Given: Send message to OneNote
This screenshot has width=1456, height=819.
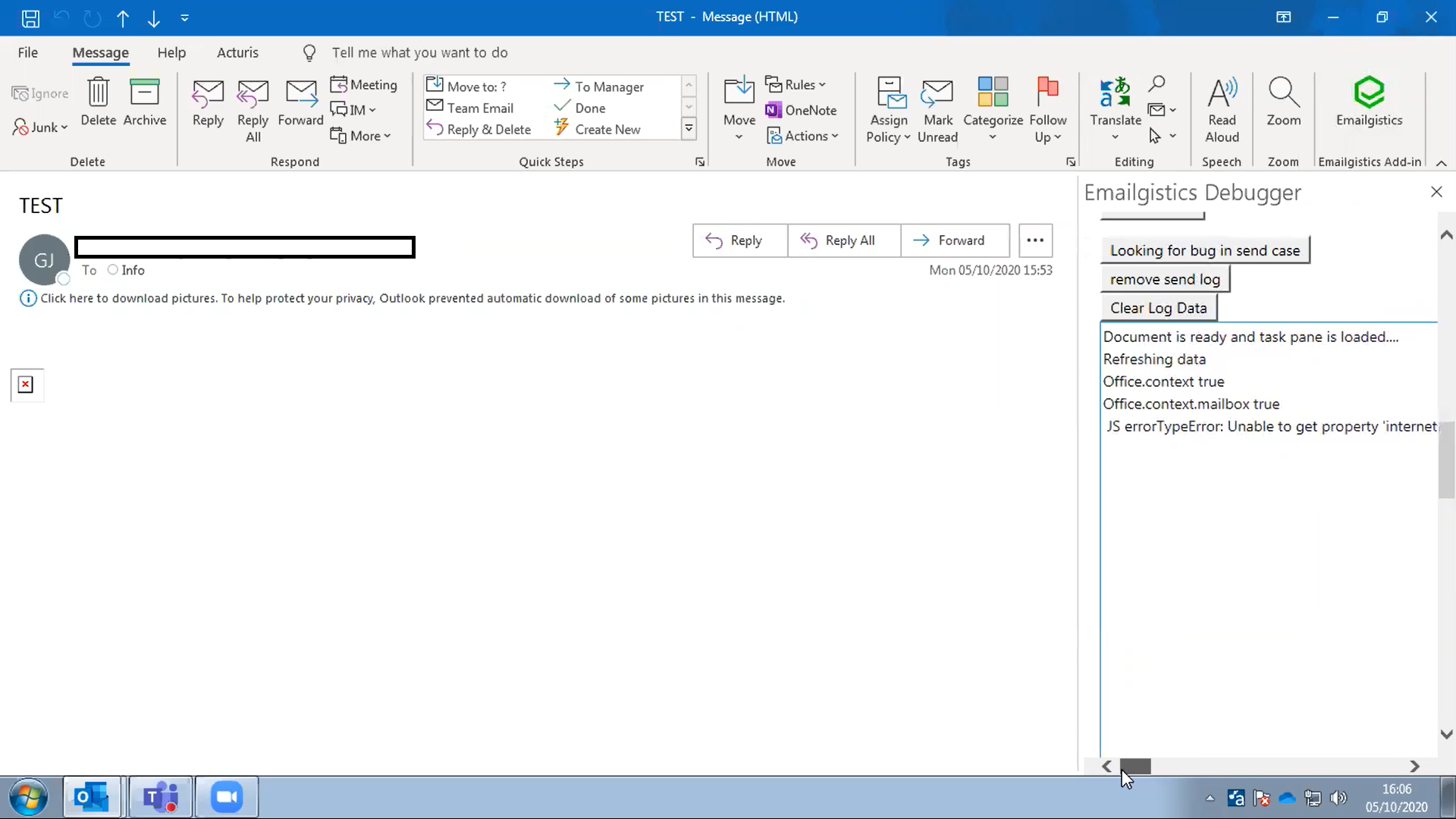Looking at the screenshot, I should coord(802,110).
